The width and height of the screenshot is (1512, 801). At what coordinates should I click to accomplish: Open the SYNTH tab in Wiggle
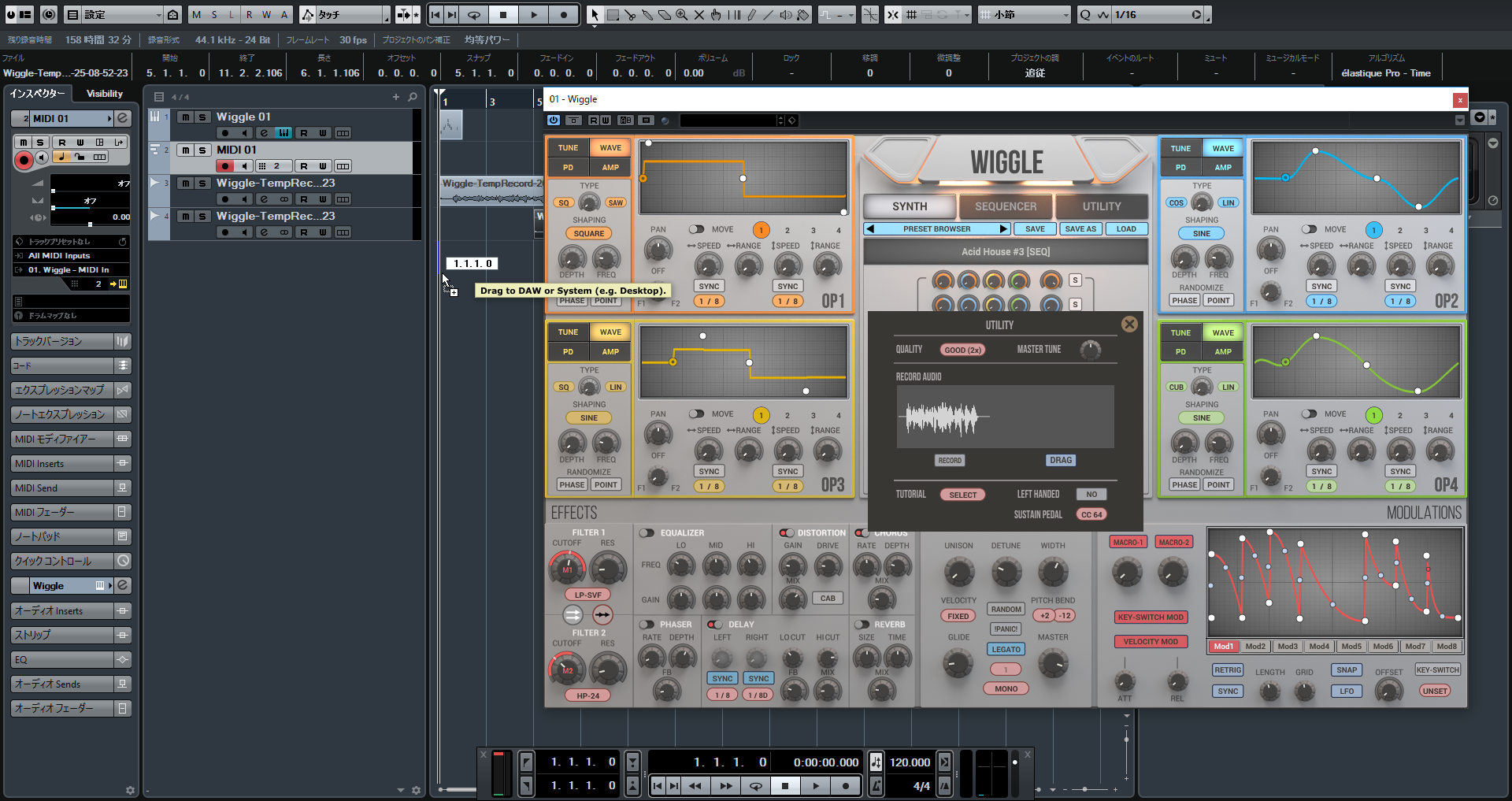(x=910, y=206)
